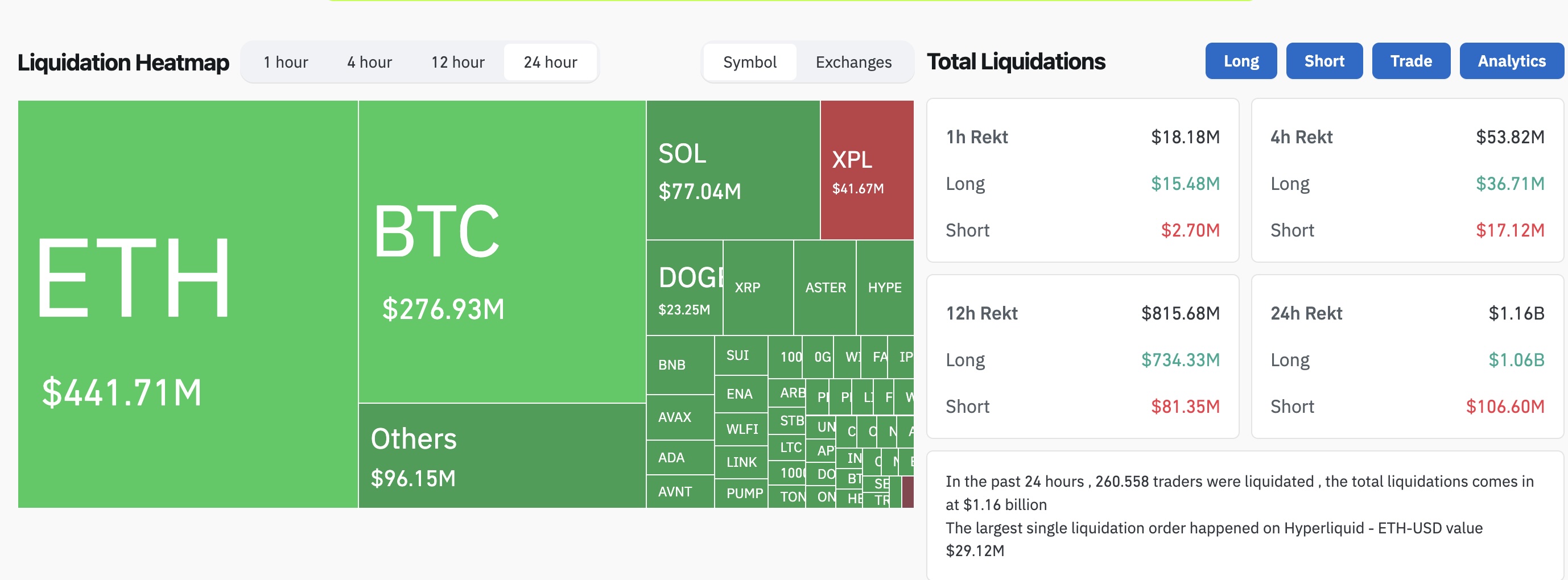Click the BNB heatmap tile
The height and width of the screenshot is (580, 1568).
click(x=680, y=364)
